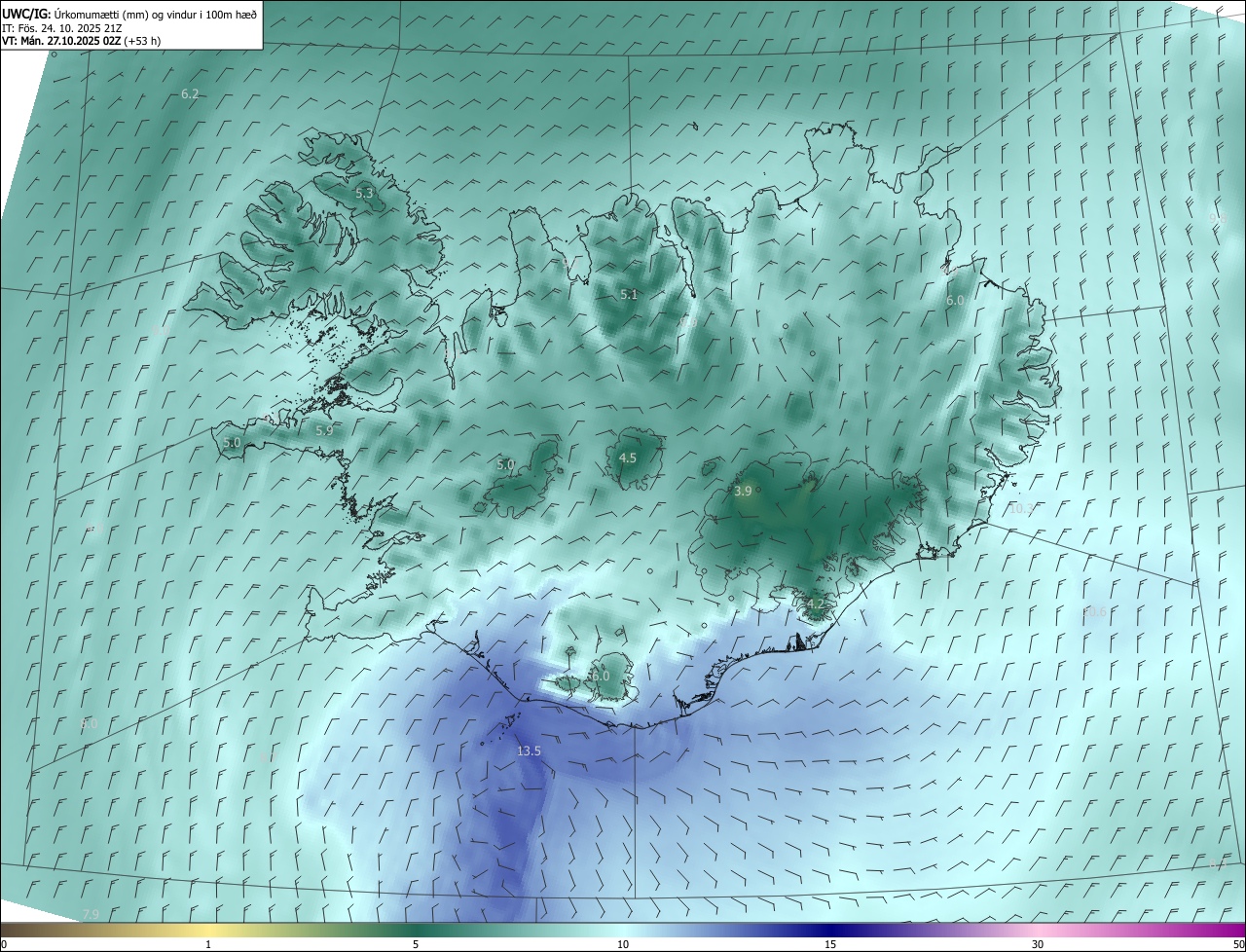Click the initial time line "IT: Fös. 24. 10. 2025 21Z"
The height and width of the screenshot is (952, 1246).
(62, 28)
